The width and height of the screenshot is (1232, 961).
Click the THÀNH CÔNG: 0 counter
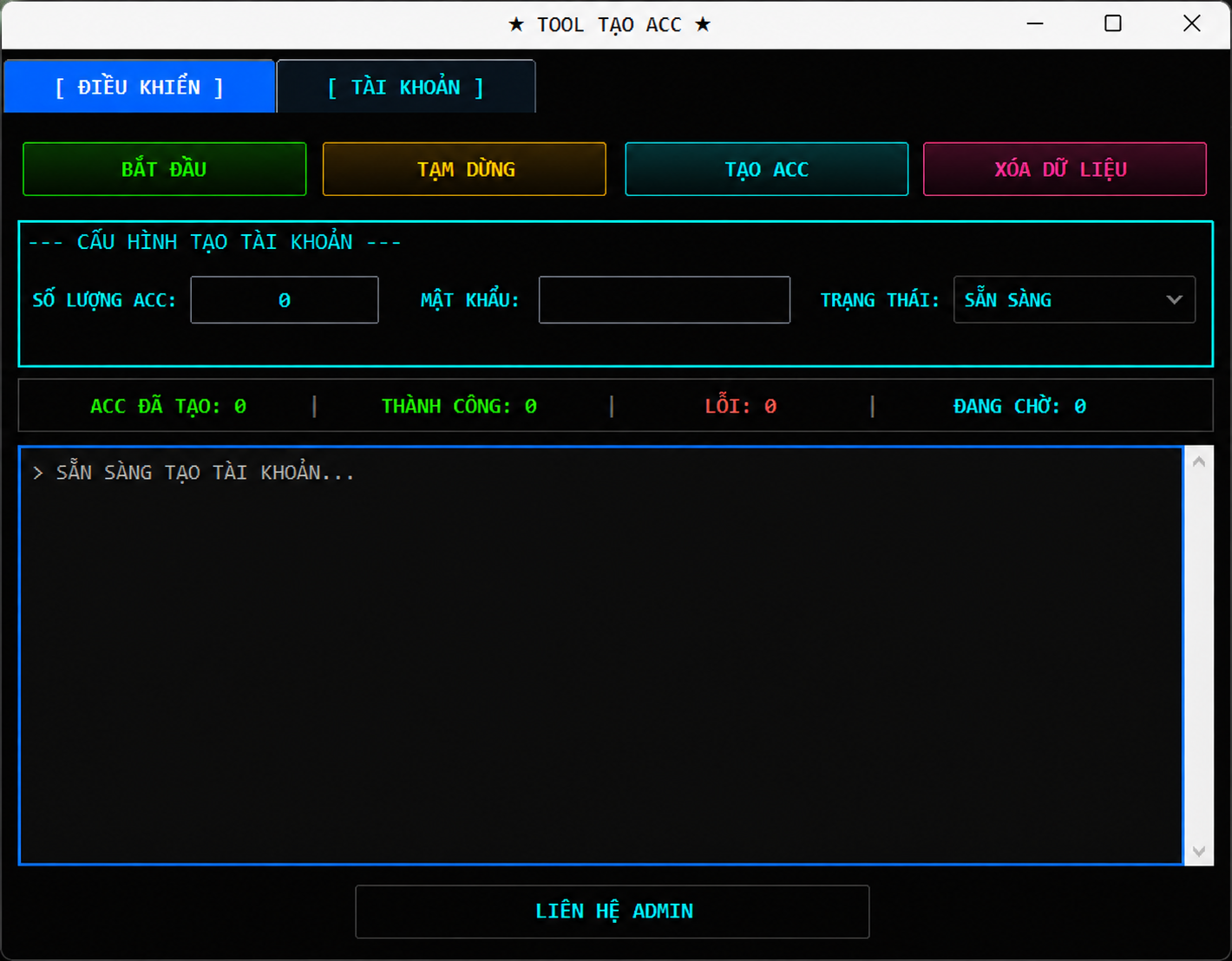(459, 406)
